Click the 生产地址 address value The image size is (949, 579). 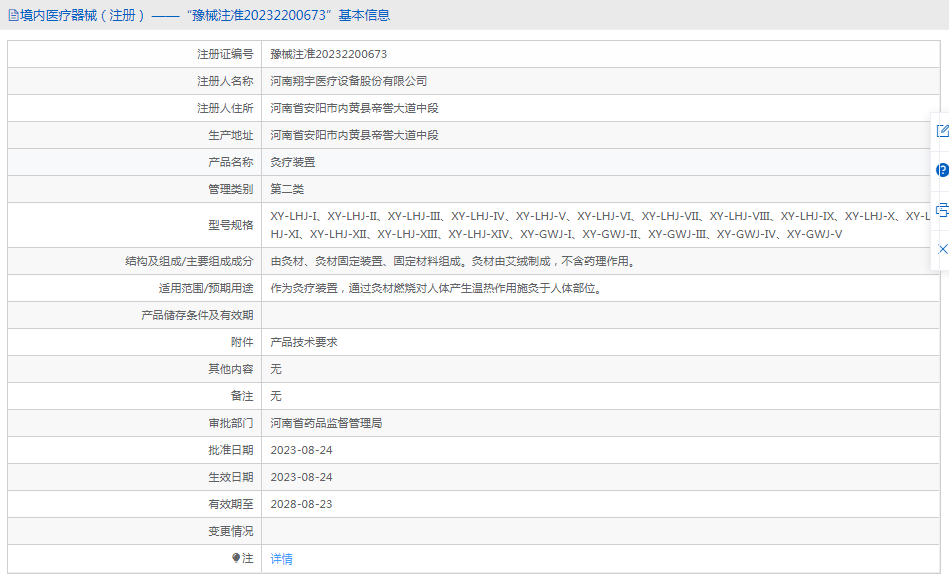(354, 135)
